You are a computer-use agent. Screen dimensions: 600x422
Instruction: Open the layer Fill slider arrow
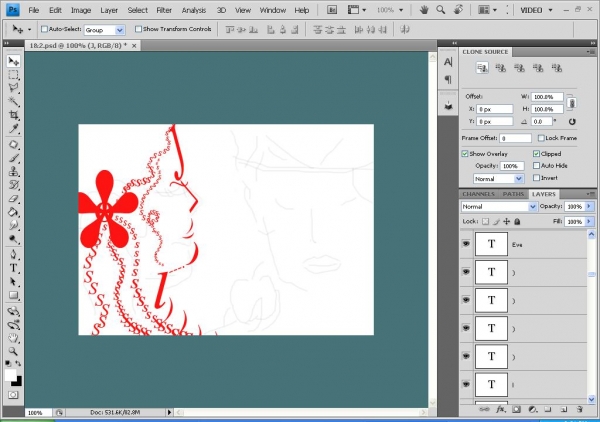[589, 222]
